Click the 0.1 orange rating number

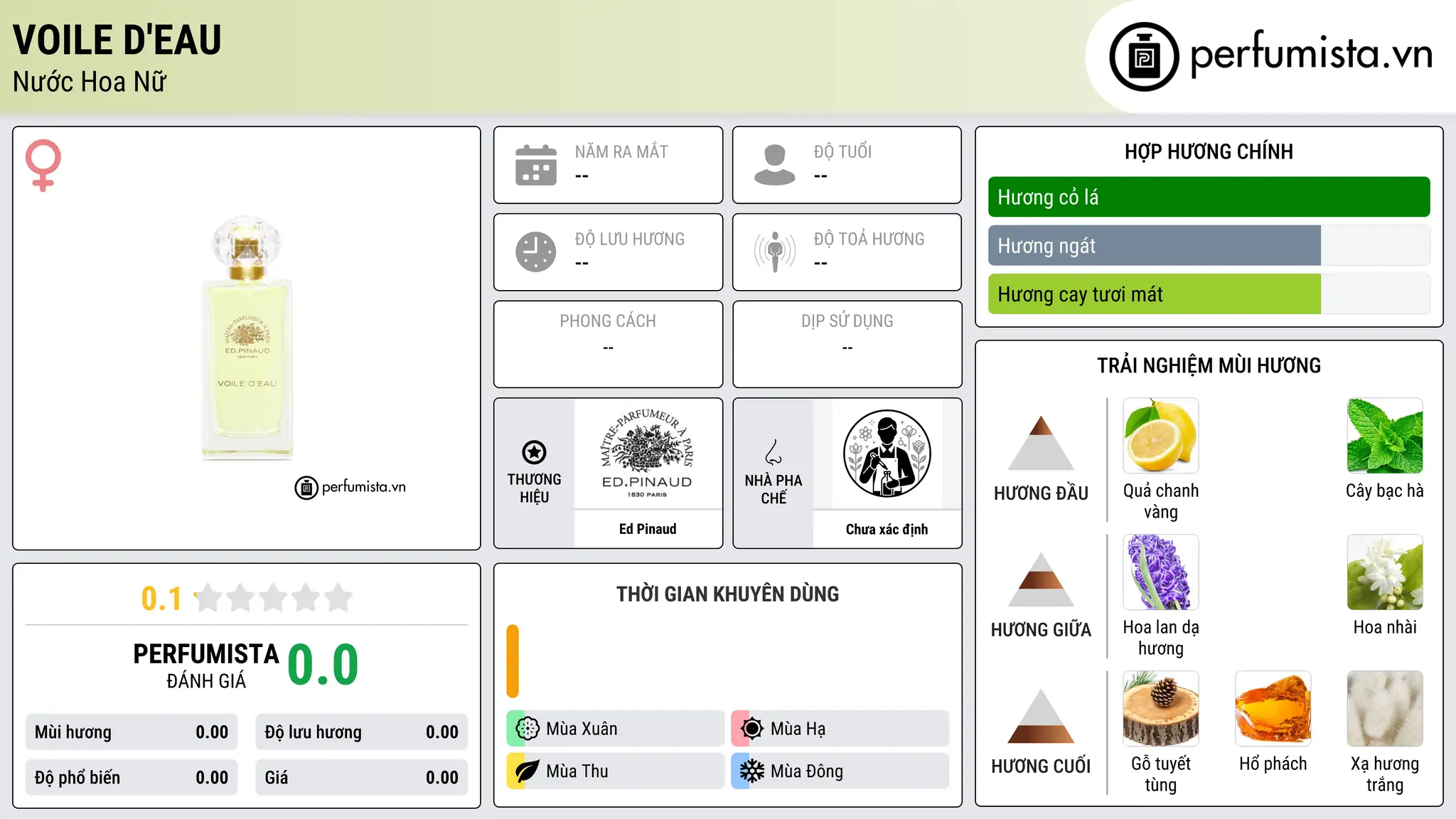point(161,599)
